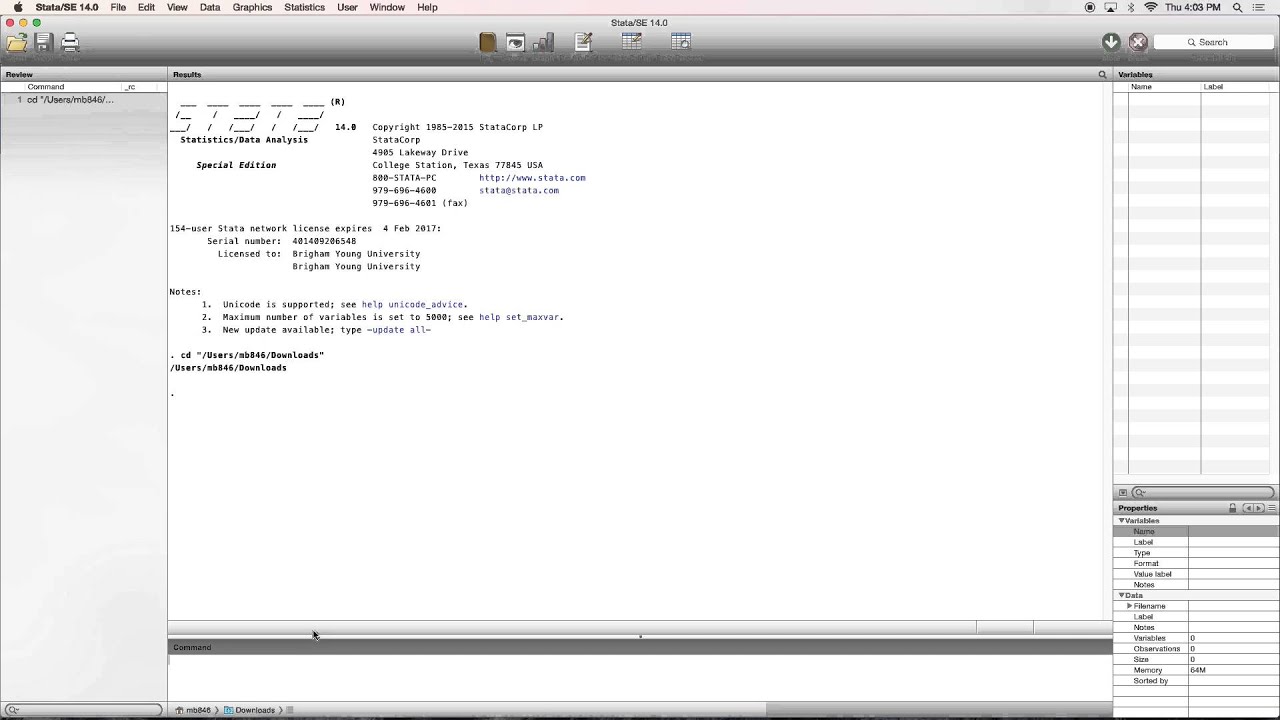Open the help set_maxvar link
1280x720 pixels.
[x=519, y=317]
